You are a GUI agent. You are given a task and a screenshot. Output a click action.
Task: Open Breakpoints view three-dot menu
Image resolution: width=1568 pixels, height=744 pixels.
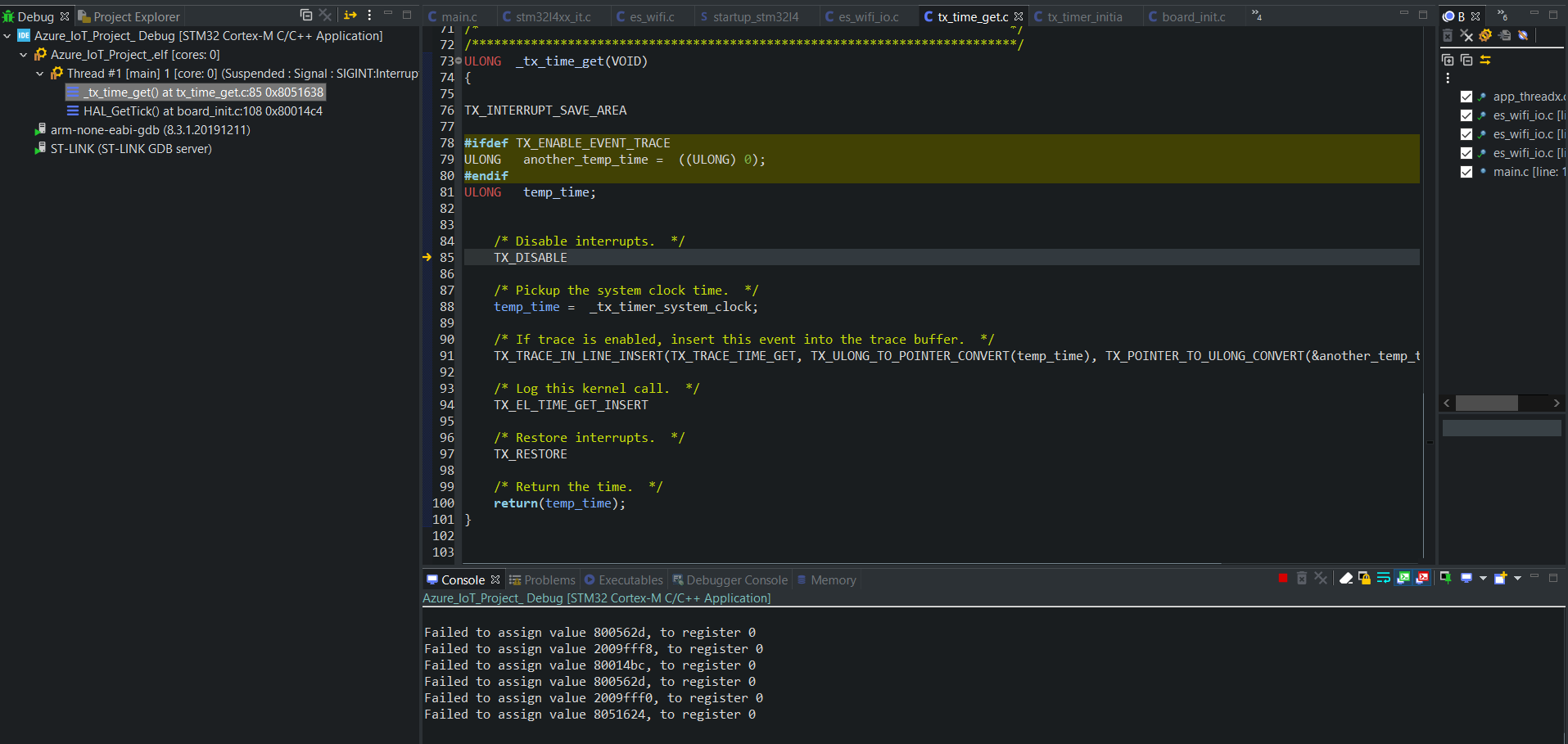tap(1448, 78)
